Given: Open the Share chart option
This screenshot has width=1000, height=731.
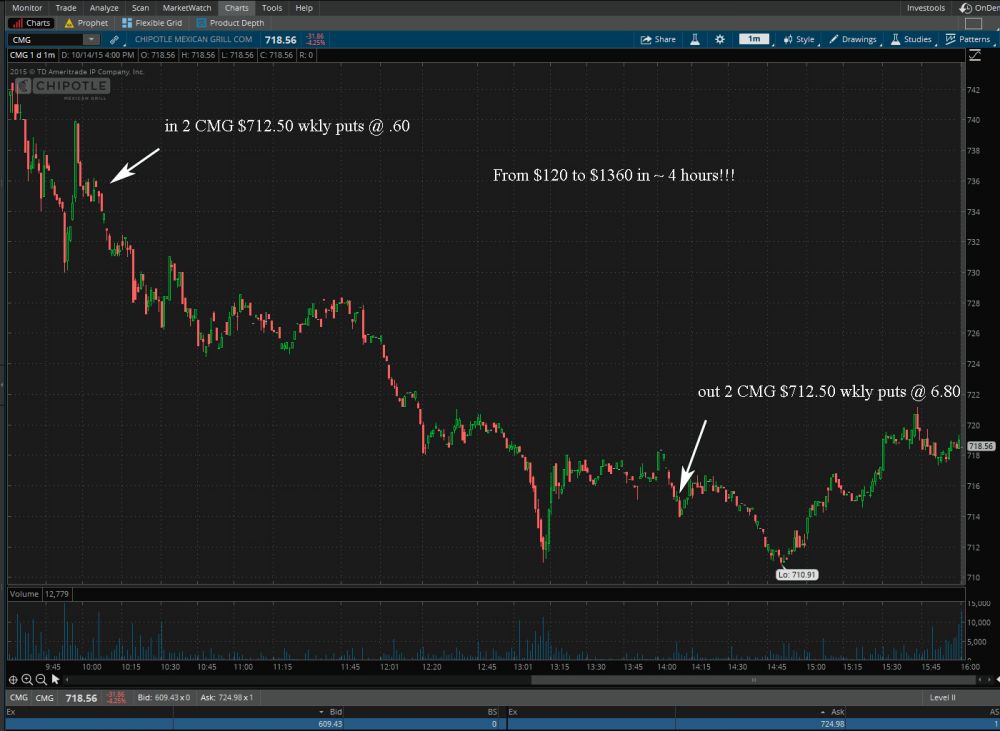Looking at the screenshot, I should (659, 40).
